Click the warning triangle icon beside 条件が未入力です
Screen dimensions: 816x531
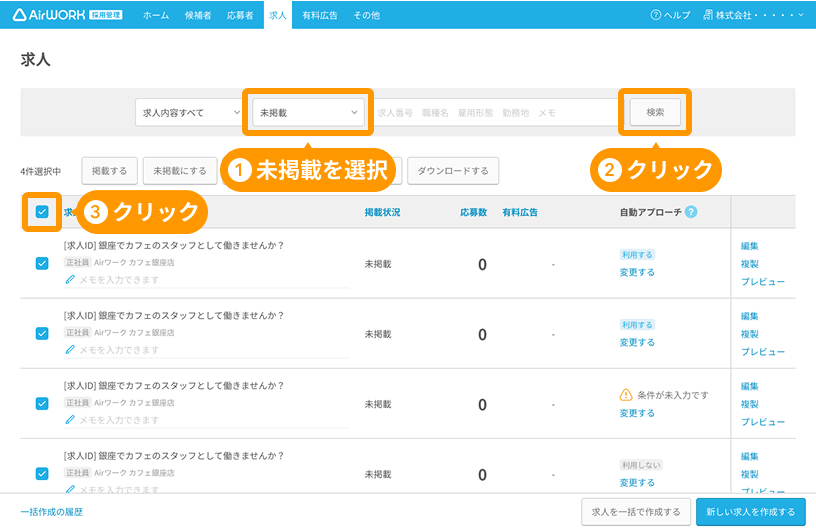626,395
